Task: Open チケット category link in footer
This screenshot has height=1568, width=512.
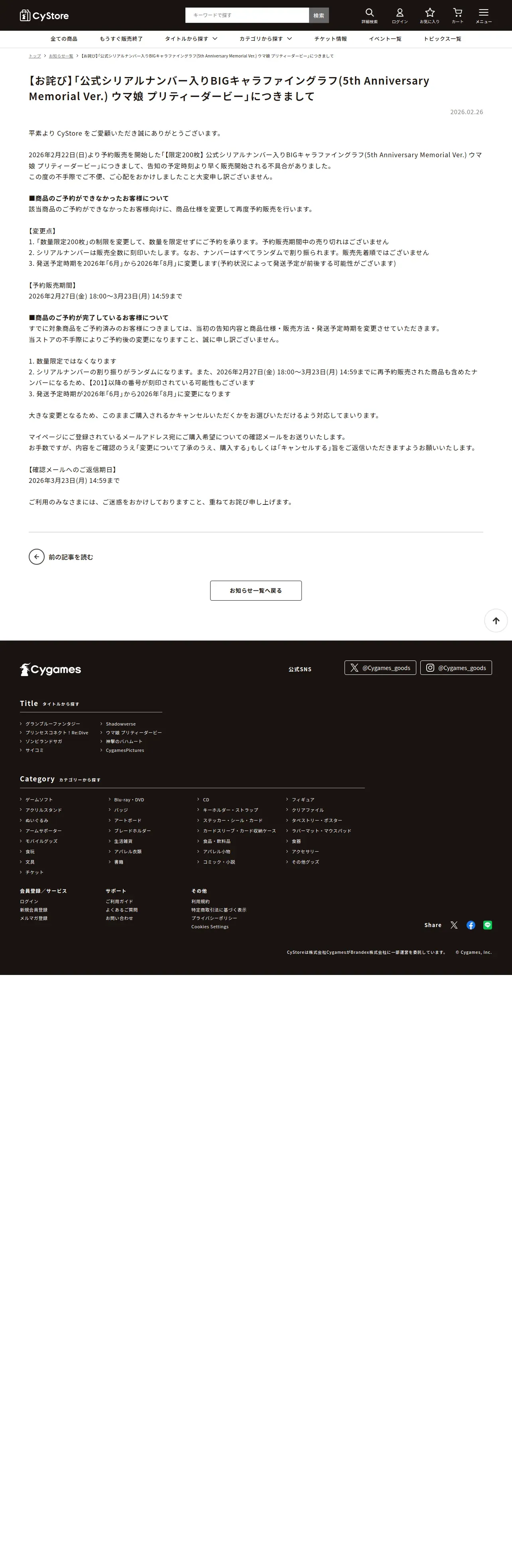Action: pyautogui.click(x=34, y=872)
